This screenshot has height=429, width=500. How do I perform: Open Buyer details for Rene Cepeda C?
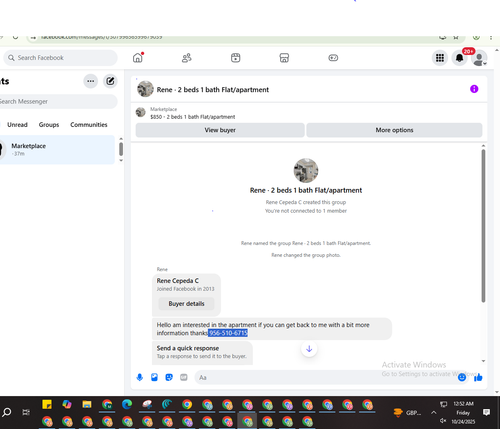[x=186, y=304]
